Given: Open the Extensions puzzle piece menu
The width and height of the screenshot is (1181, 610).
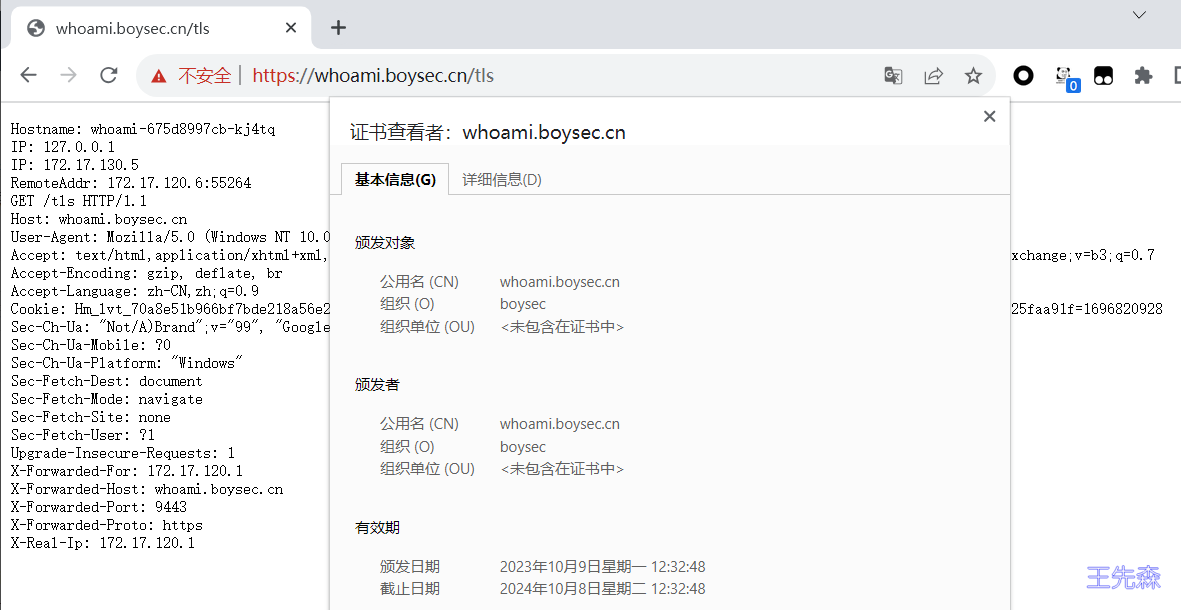Looking at the screenshot, I should 1143,76.
